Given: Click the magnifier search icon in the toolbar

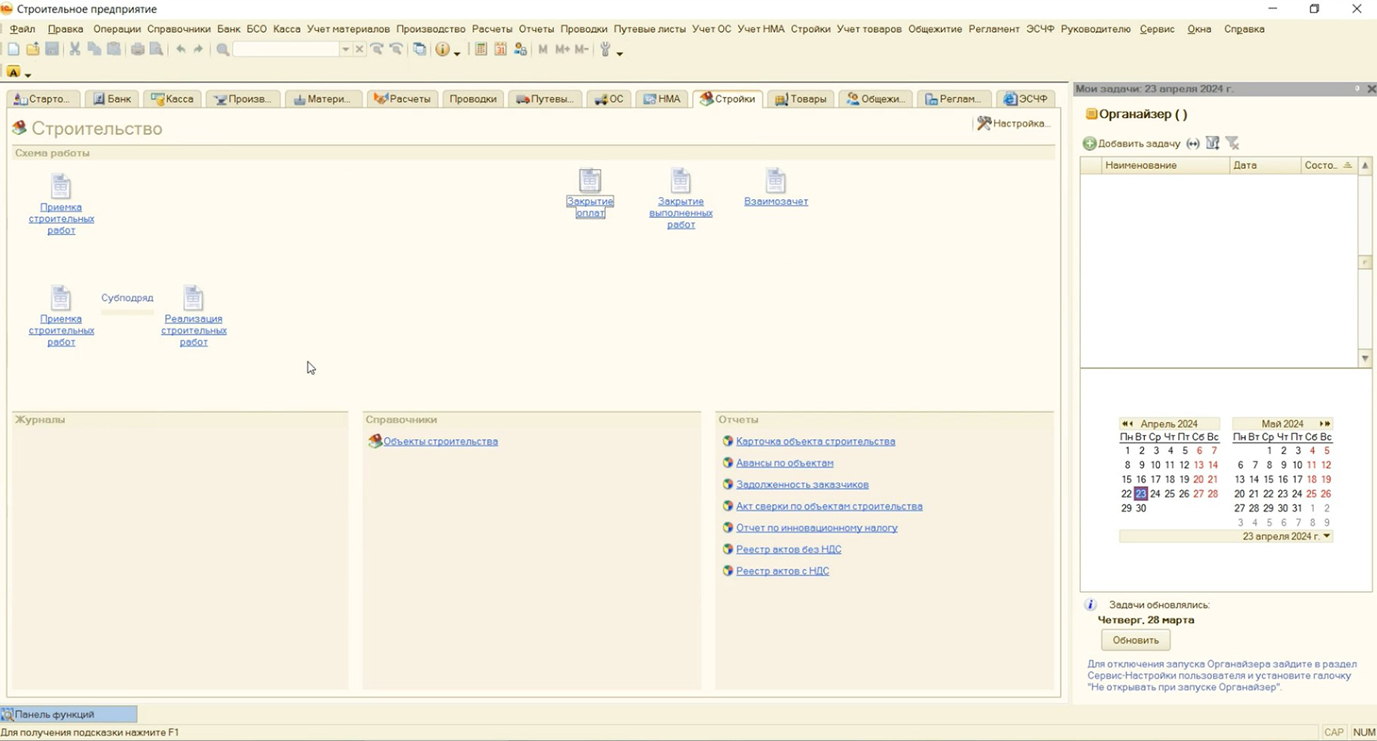Looking at the screenshot, I should 222,49.
